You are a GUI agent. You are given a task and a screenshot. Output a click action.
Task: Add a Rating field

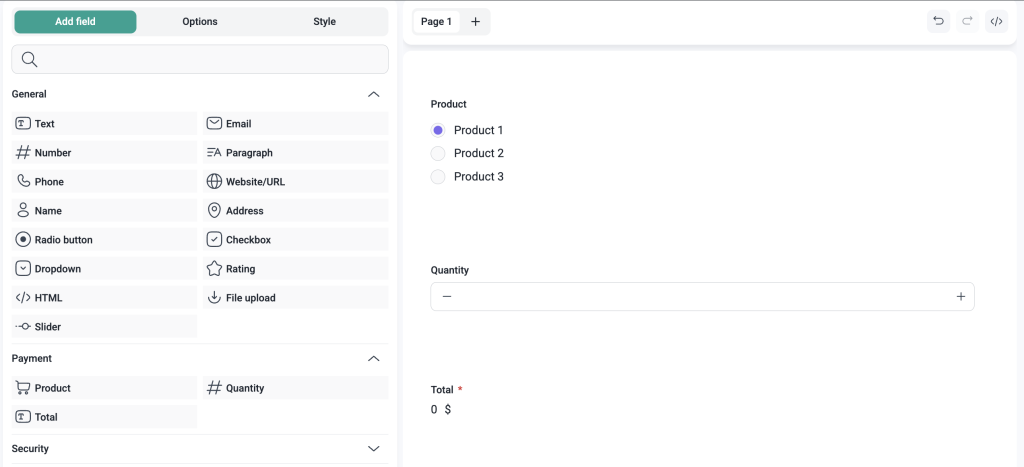point(295,268)
